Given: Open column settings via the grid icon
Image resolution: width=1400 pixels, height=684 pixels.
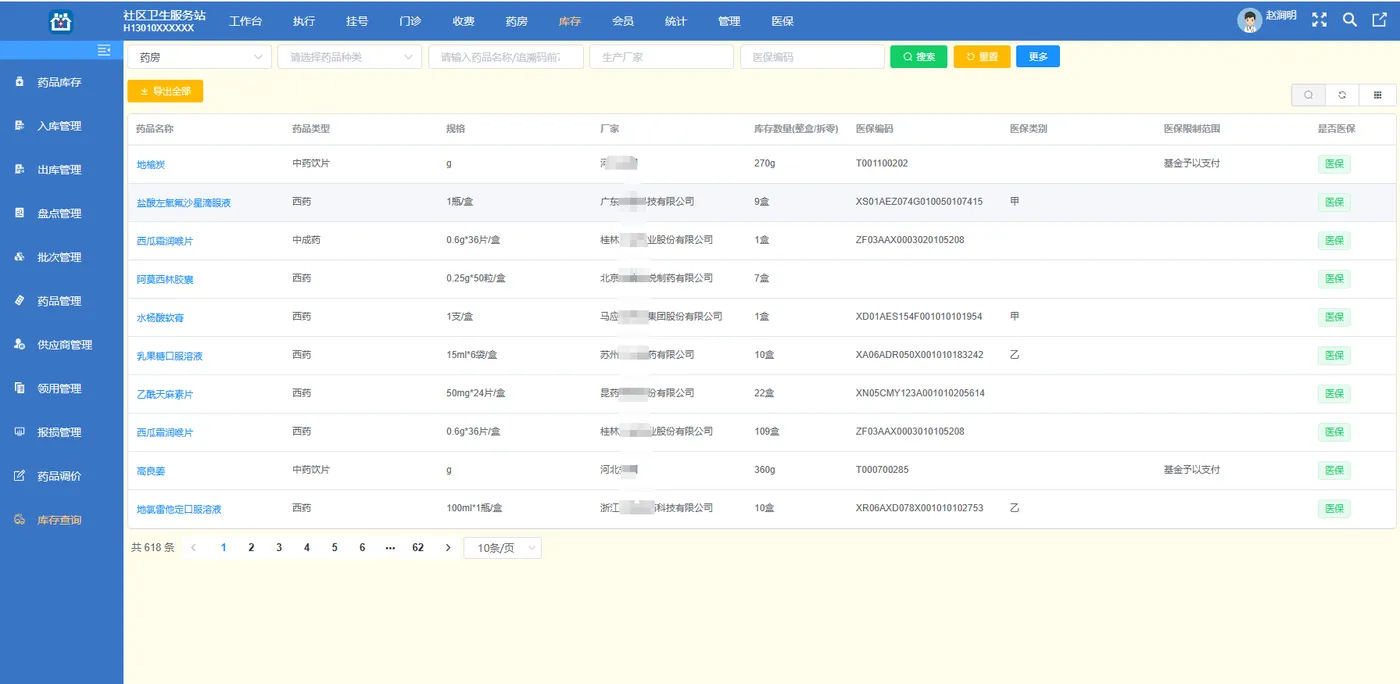Looking at the screenshot, I should (x=1377, y=94).
